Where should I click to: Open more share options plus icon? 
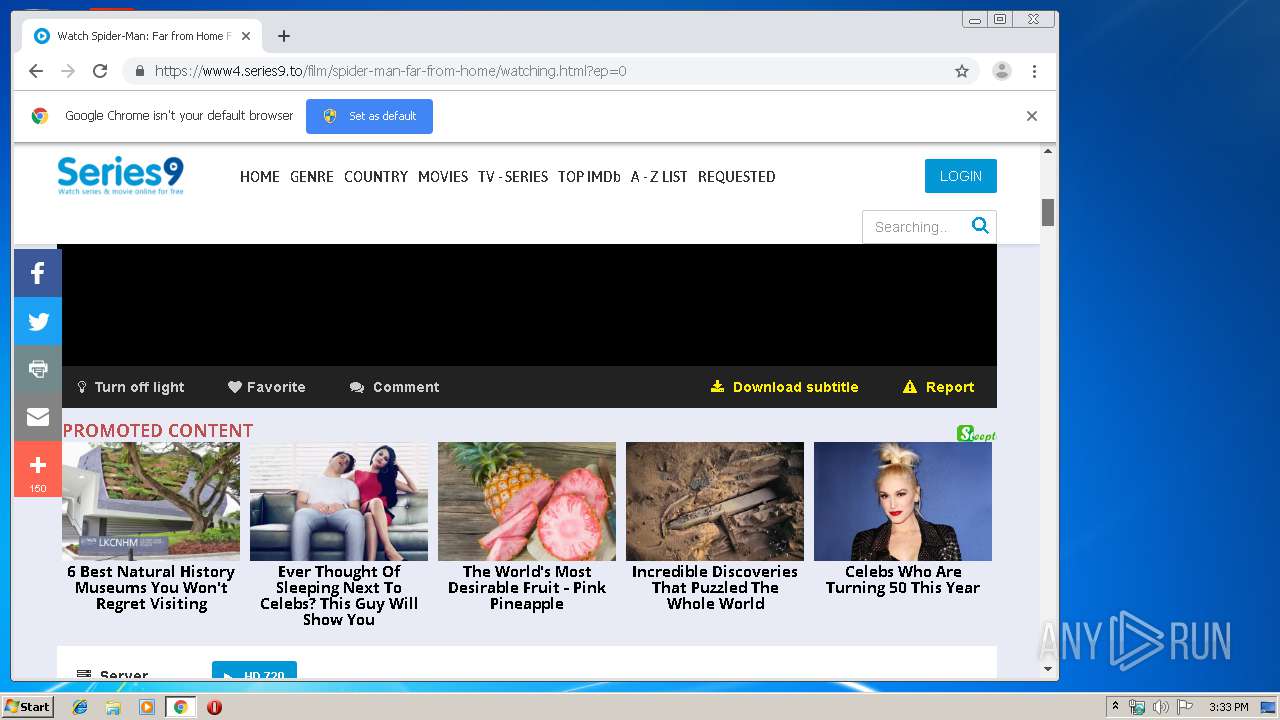[x=38, y=469]
